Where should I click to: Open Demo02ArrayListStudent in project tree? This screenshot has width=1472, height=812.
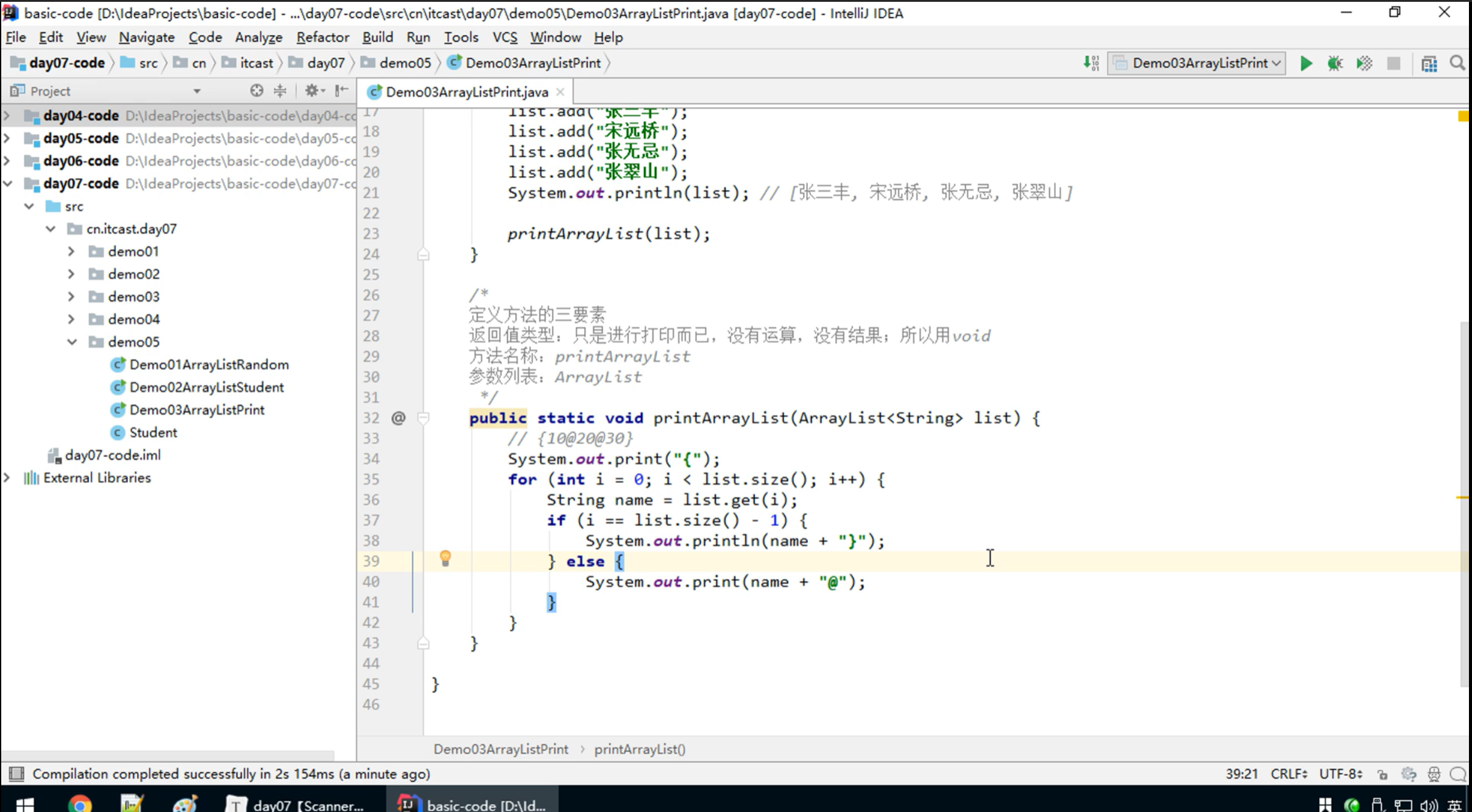tap(206, 387)
